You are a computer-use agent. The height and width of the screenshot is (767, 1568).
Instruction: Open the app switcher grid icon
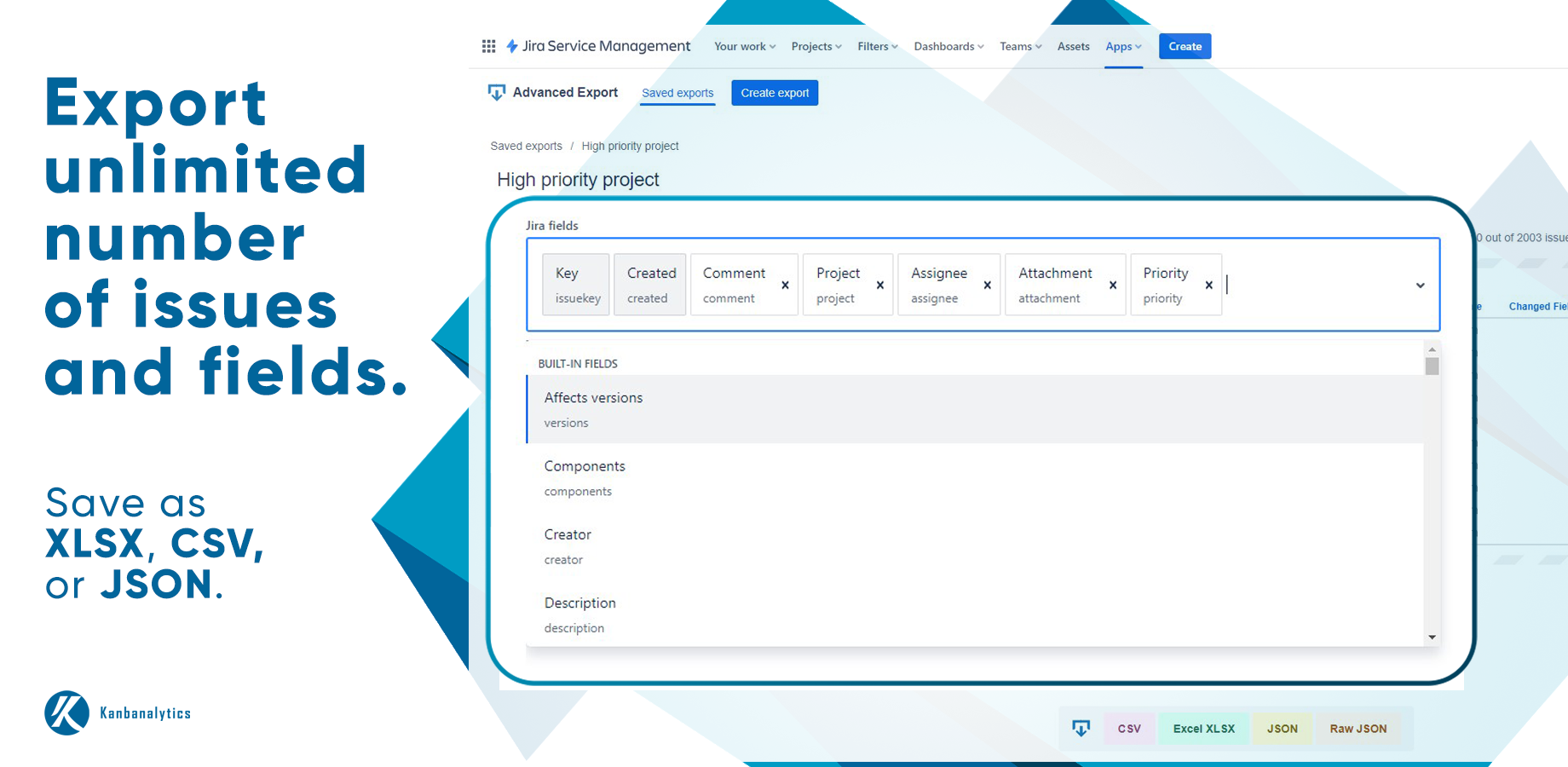488,46
